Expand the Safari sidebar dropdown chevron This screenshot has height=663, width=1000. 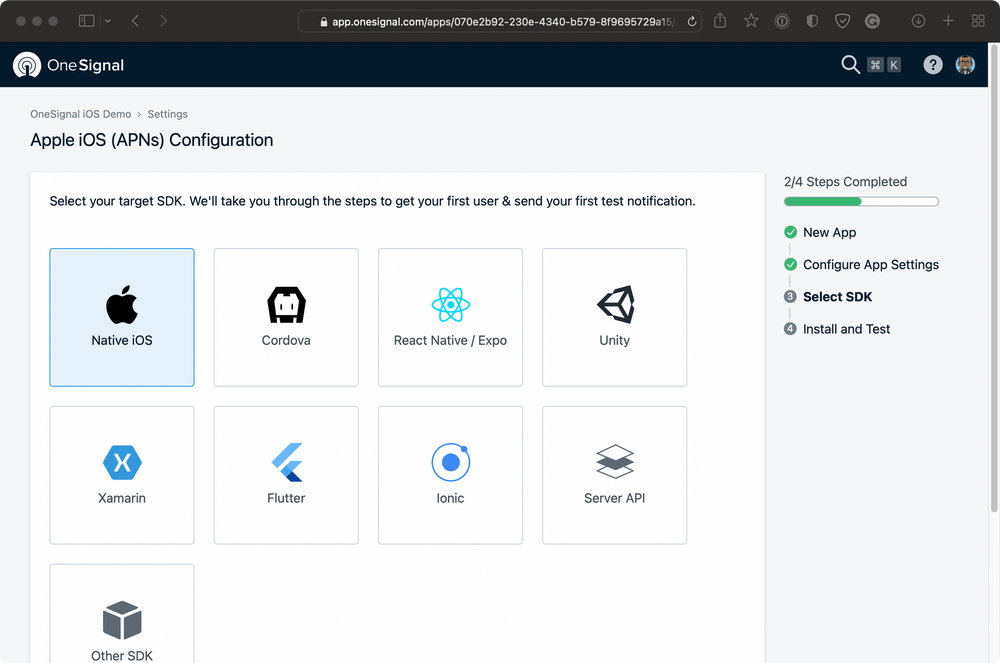(108, 21)
